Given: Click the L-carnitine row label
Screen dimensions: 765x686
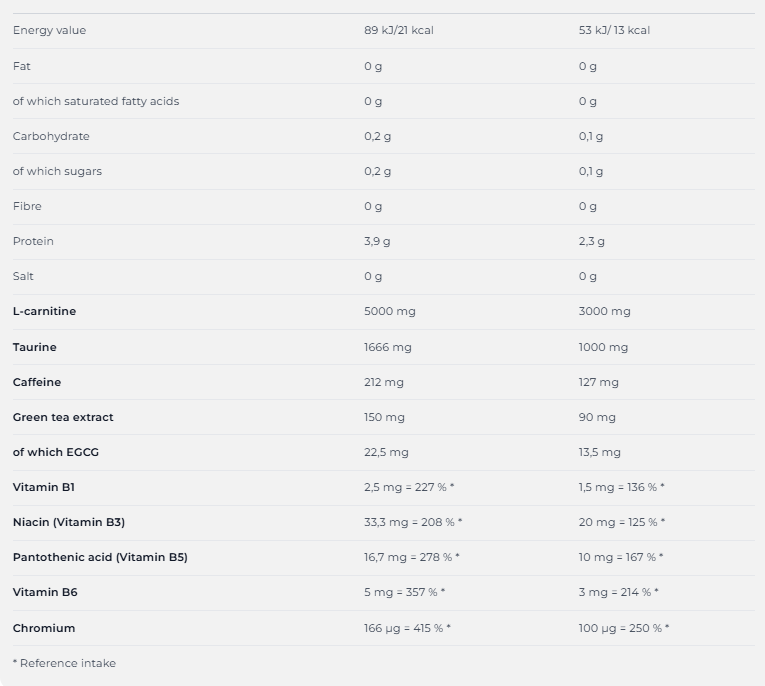Looking at the screenshot, I should coord(44,311).
